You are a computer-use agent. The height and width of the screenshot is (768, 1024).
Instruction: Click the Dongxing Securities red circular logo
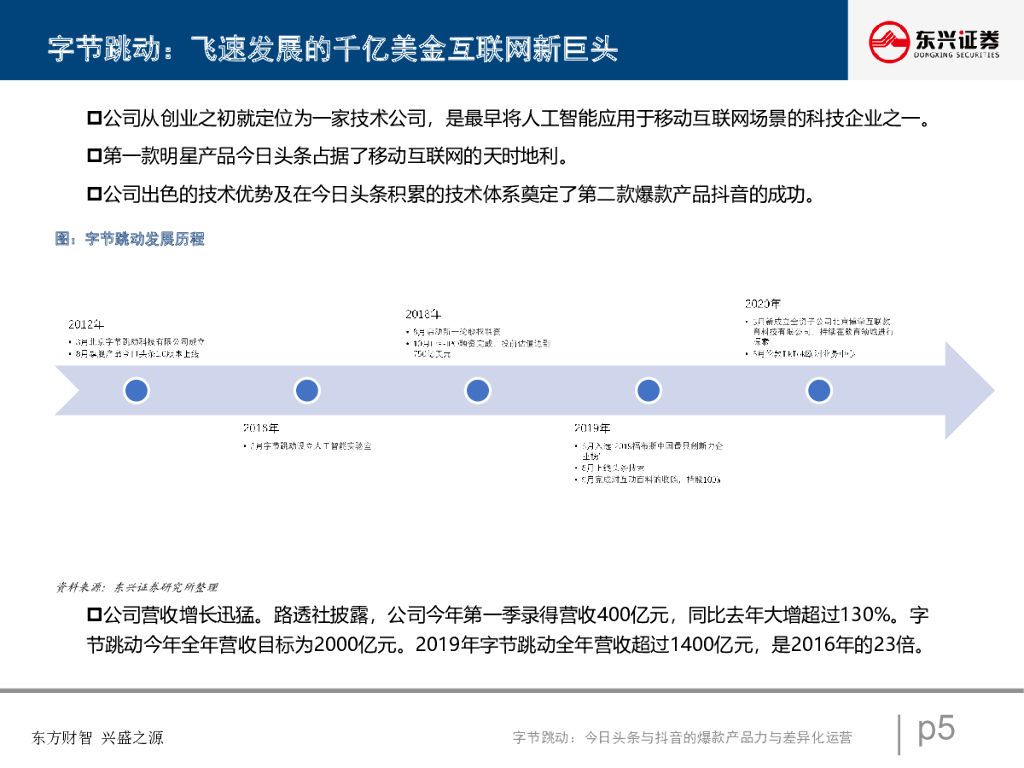(x=889, y=42)
